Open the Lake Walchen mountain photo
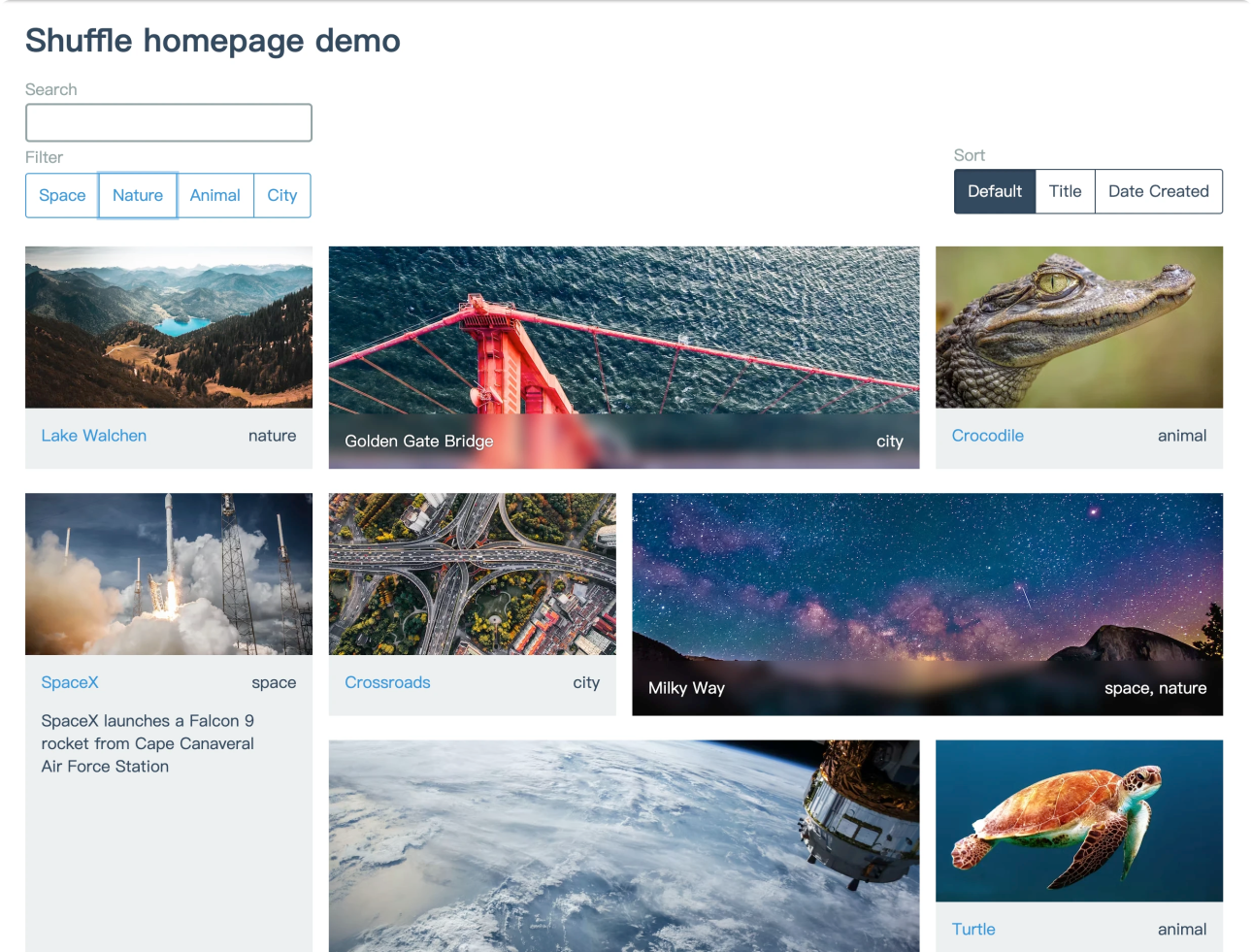Image resolution: width=1252 pixels, height=952 pixels. coord(169,327)
